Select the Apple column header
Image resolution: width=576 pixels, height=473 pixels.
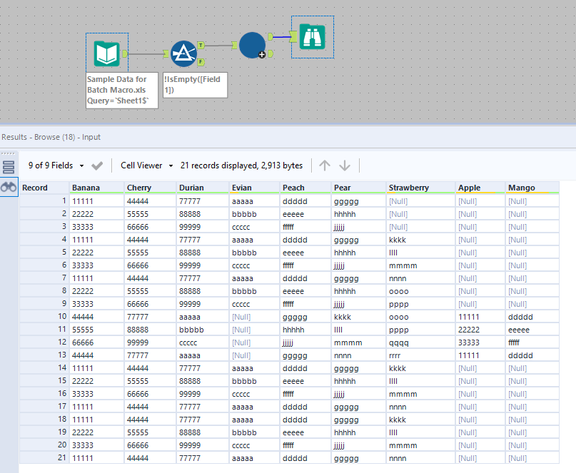click(480, 188)
